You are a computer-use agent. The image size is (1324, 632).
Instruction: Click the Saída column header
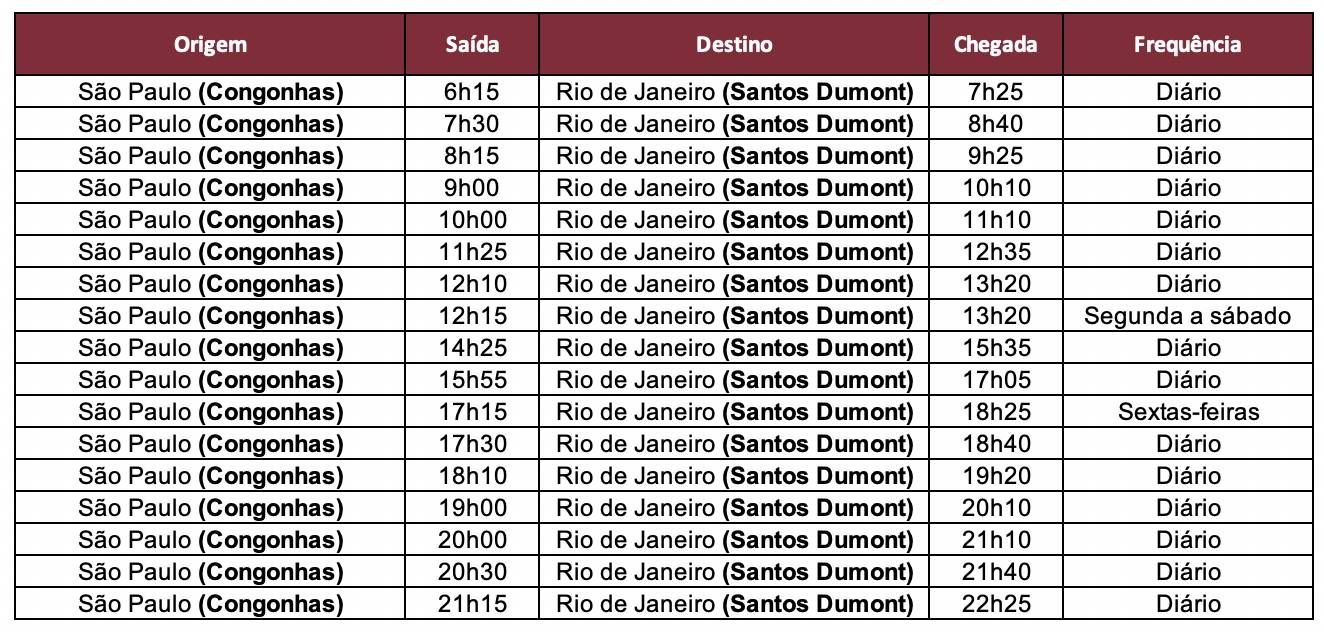472,44
